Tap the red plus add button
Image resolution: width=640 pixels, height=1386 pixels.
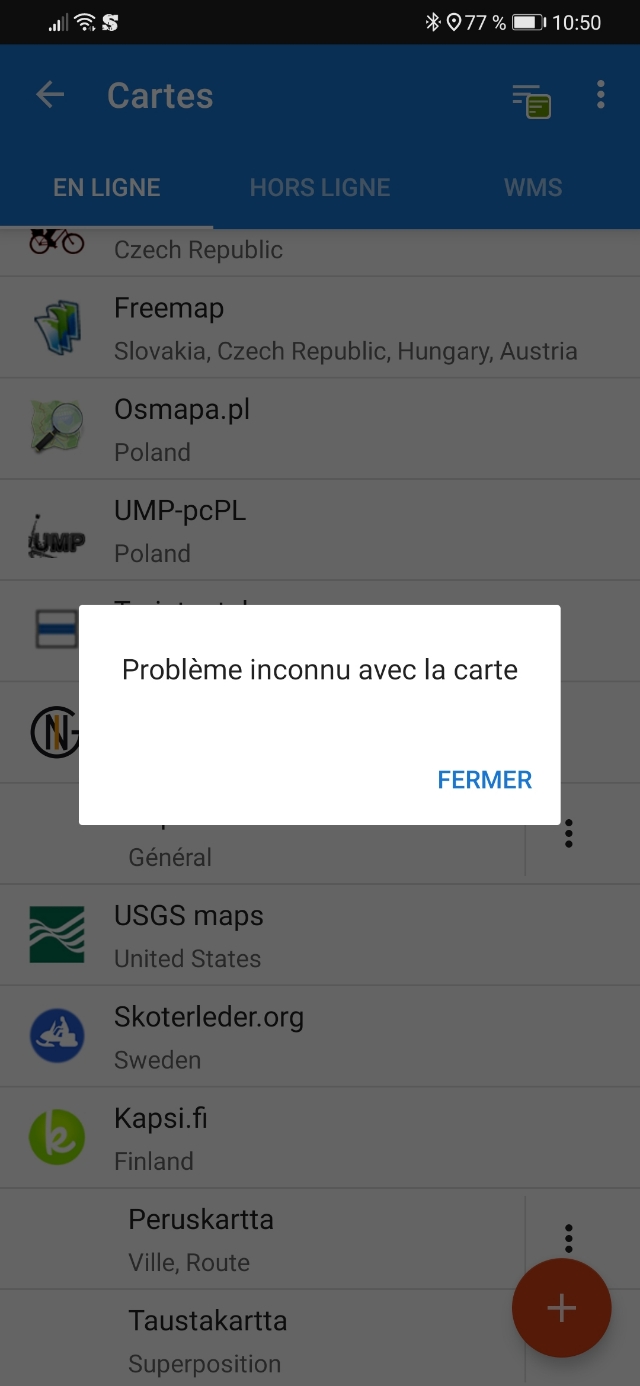point(561,1308)
